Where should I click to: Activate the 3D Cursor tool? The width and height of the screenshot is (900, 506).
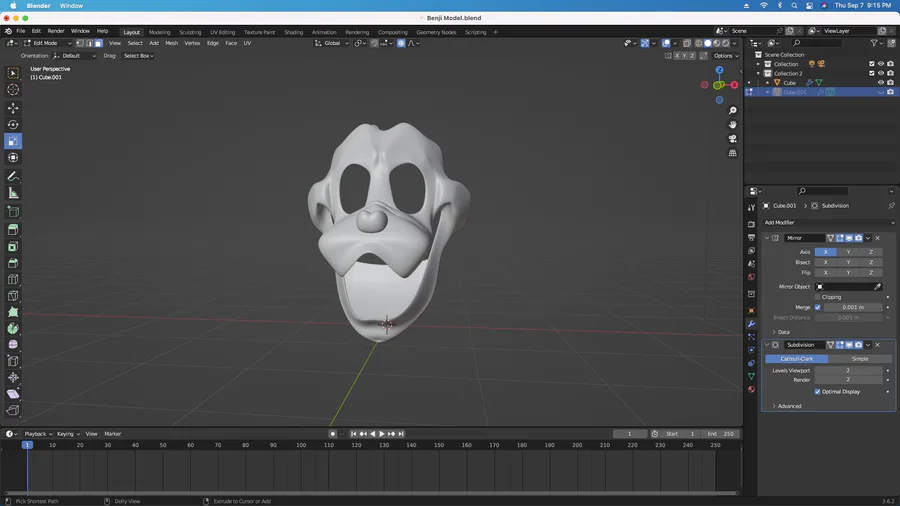(x=13, y=90)
